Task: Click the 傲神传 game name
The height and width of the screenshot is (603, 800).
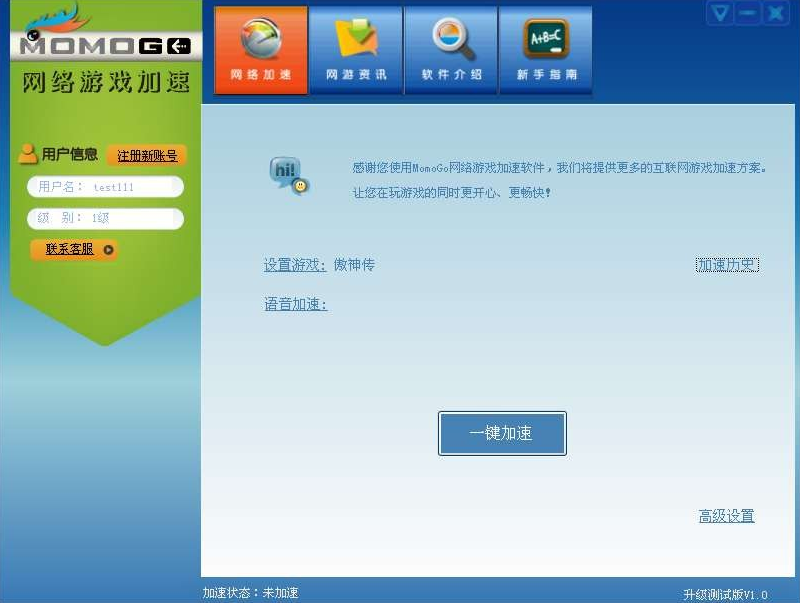Action: tap(354, 265)
